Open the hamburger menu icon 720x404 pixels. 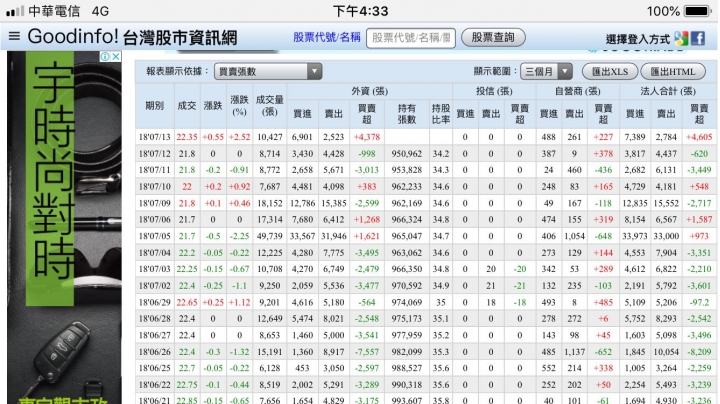pos(14,36)
